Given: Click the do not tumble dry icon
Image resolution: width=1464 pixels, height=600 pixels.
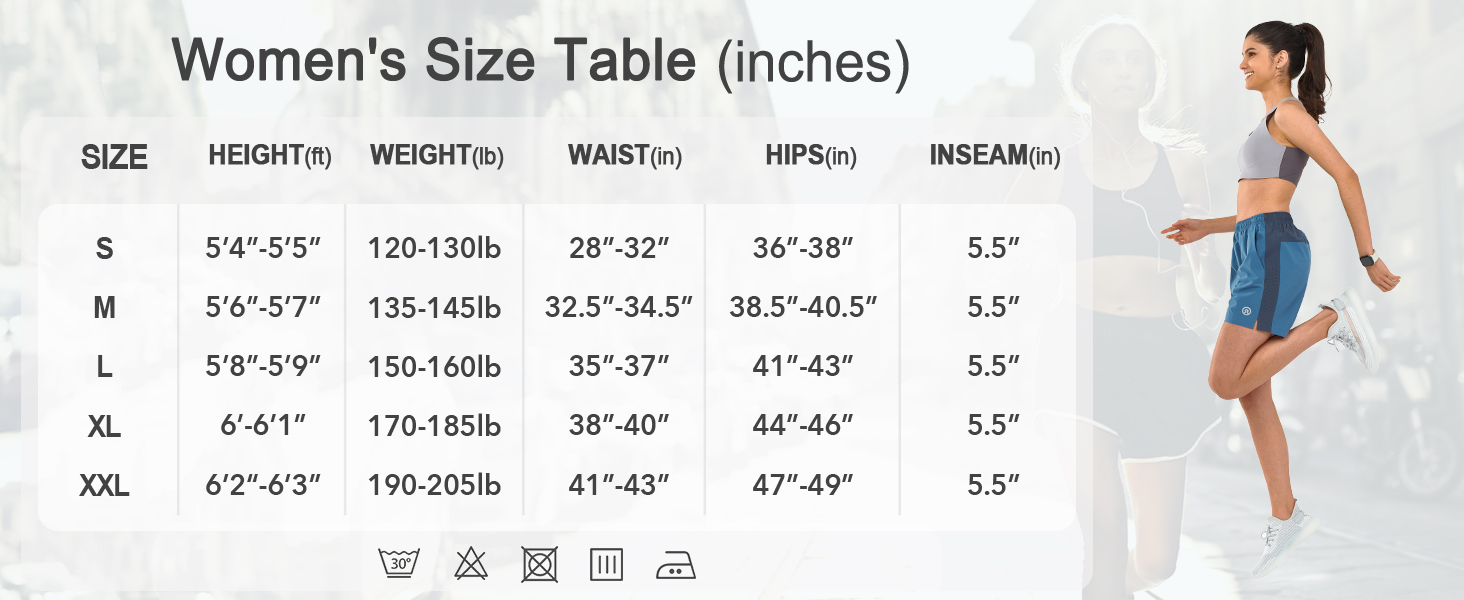Looking at the screenshot, I should point(539,564).
